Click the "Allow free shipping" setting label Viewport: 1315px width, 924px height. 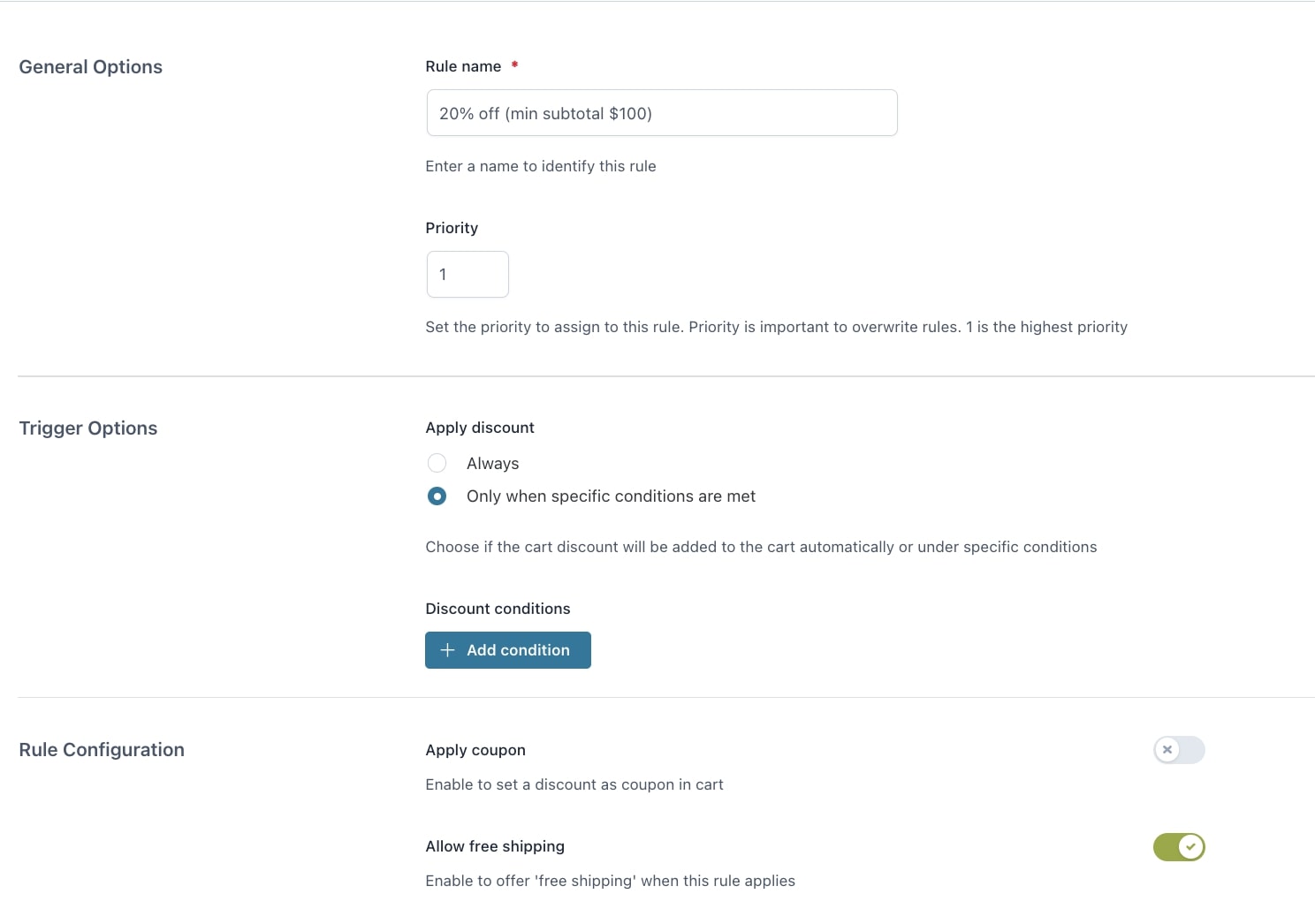tap(495, 846)
